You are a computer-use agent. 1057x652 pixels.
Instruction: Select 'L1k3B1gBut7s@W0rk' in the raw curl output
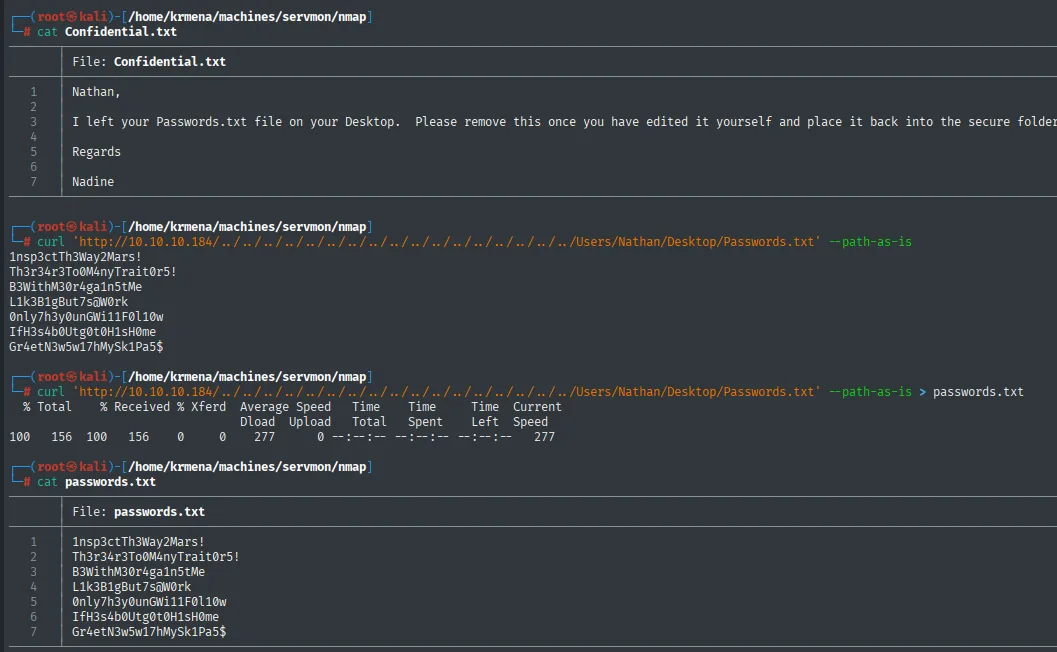point(69,301)
